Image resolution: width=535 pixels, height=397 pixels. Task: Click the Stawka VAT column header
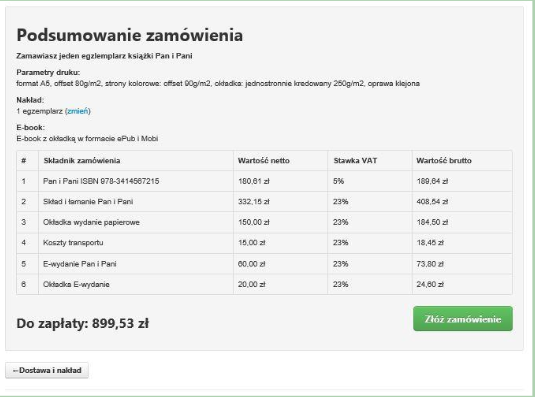pos(355,161)
